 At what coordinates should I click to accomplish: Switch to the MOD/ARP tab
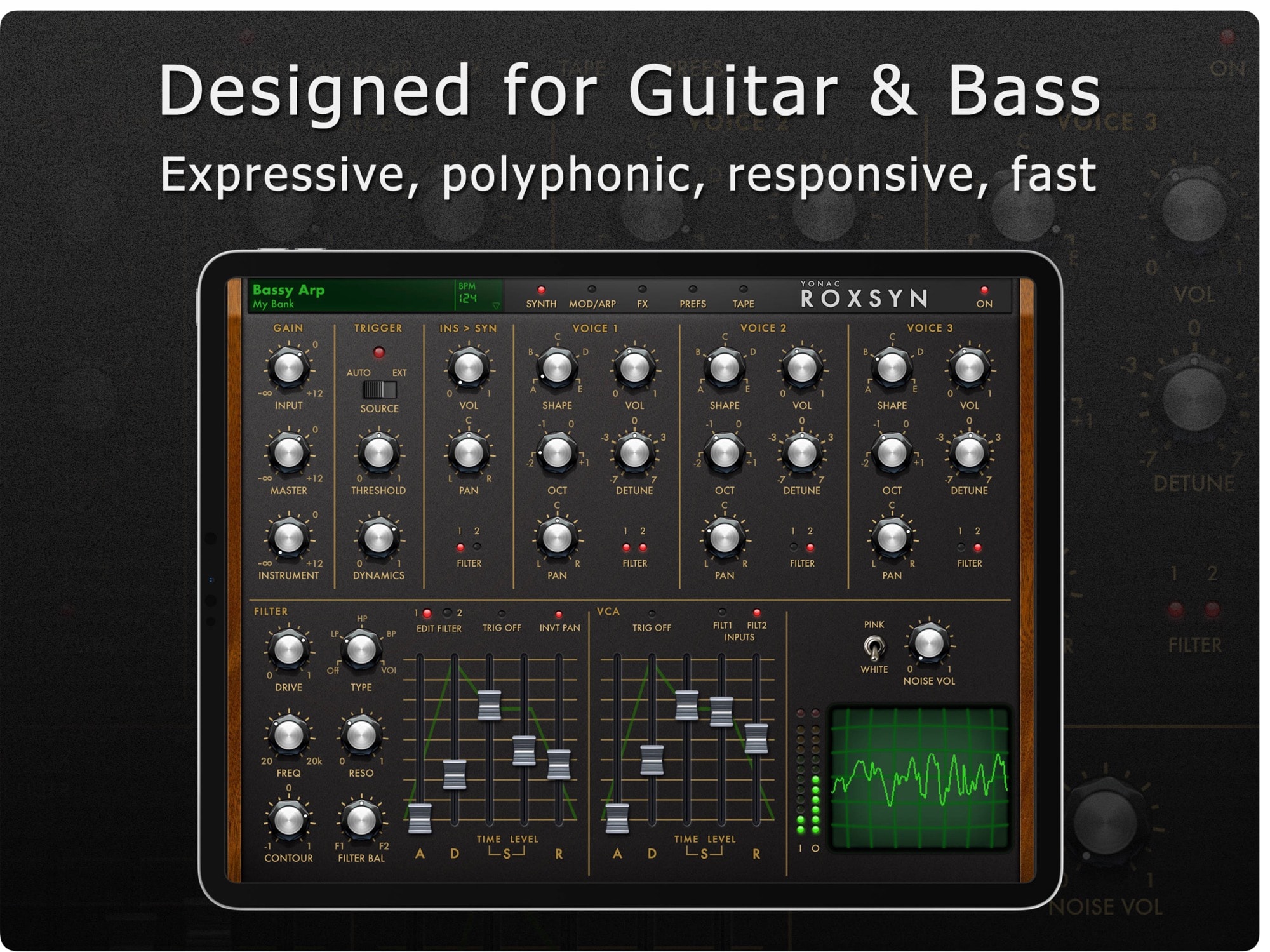point(592,297)
